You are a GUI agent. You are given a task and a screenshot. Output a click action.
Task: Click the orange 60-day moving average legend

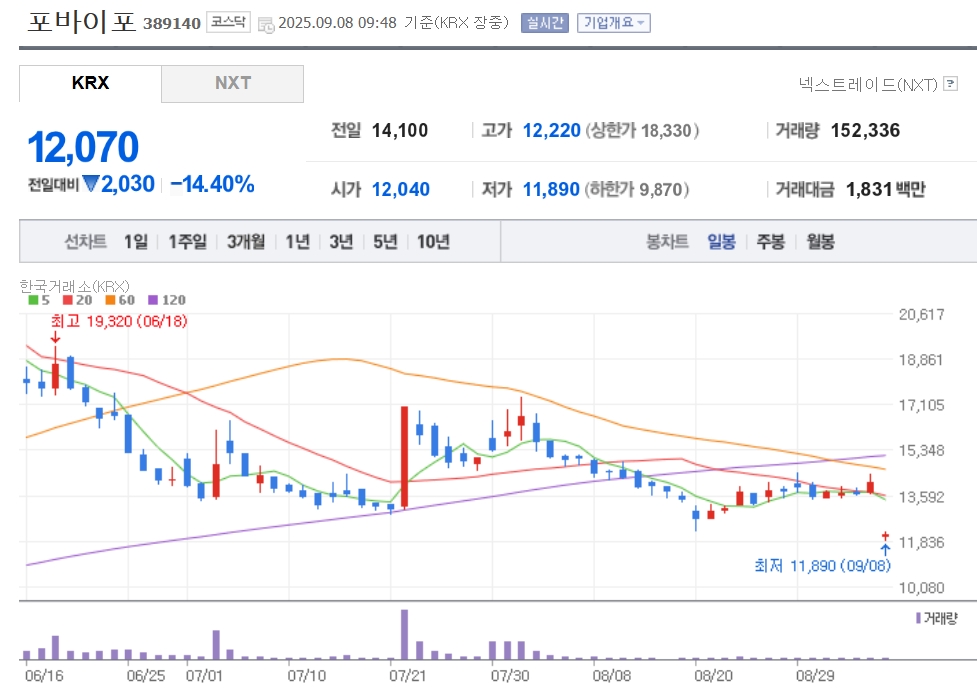[120, 300]
